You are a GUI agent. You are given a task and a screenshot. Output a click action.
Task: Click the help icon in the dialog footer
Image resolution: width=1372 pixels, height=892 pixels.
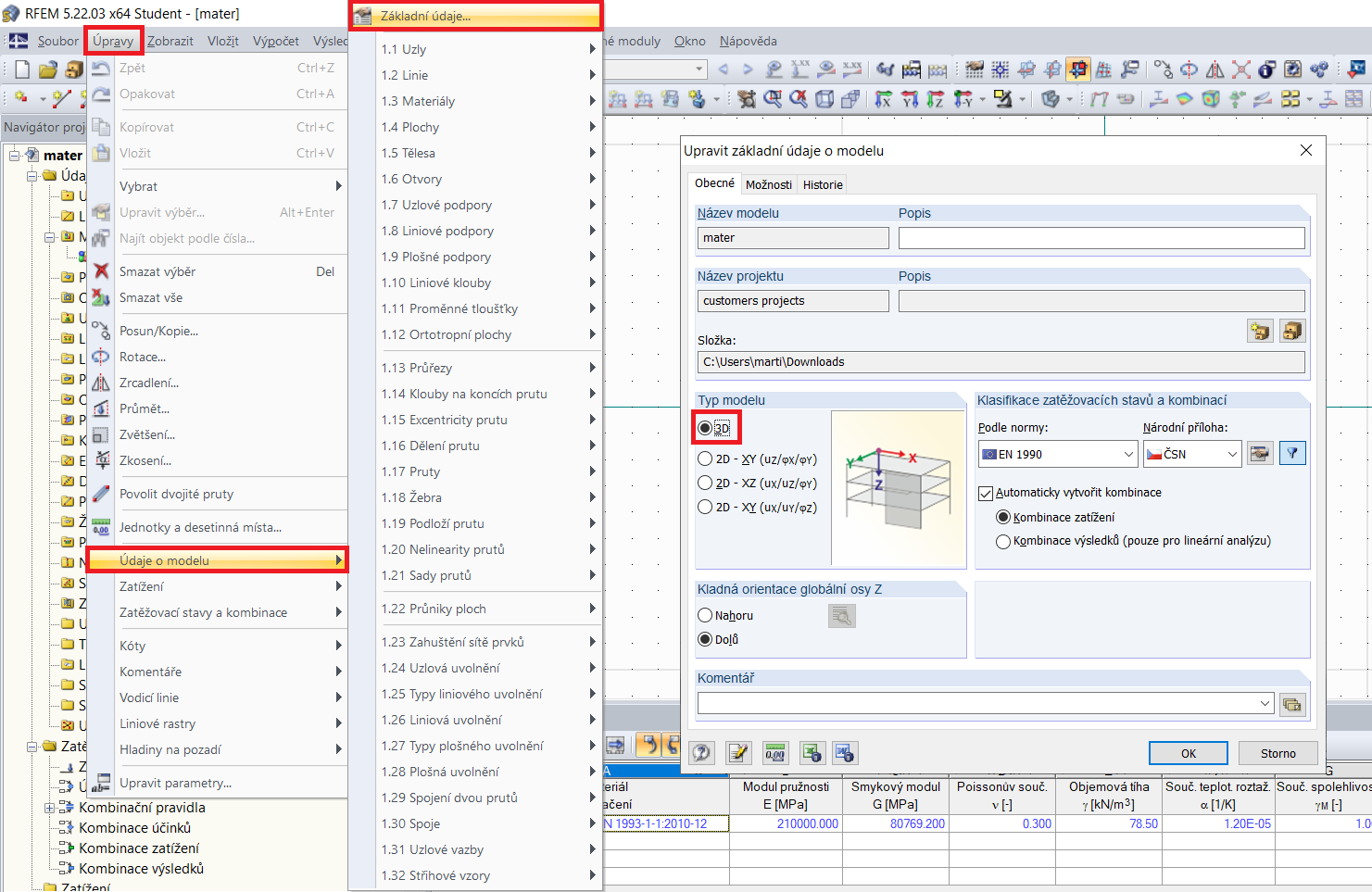(701, 753)
